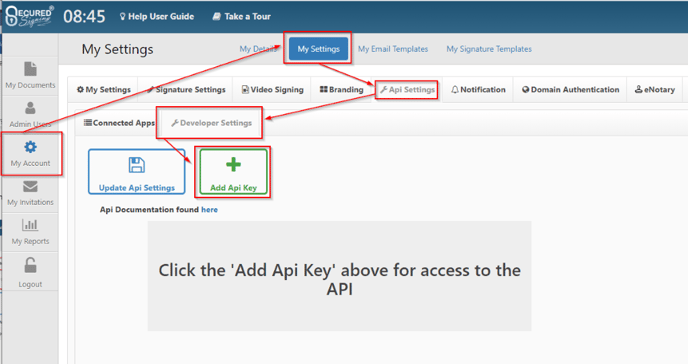Image resolution: width=688 pixels, height=364 pixels.
Task: Switch to My Details tab
Action: coord(258,49)
